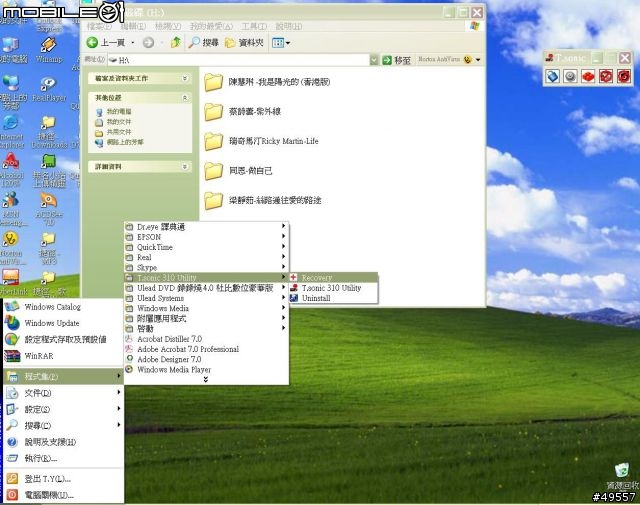Launch Adobe Acrobat 7.0 Professional

(206, 349)
